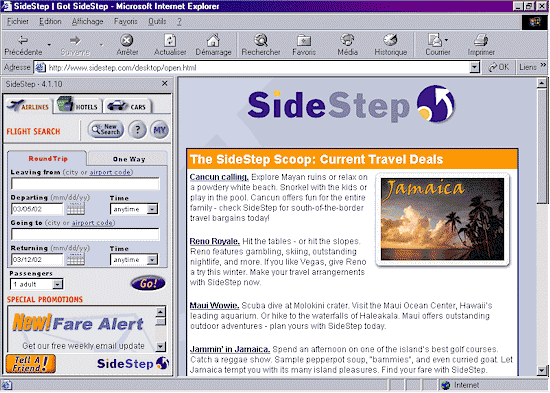Switch to One Way trip type
The height and width of the screenshot is (393, 550).
129,159
